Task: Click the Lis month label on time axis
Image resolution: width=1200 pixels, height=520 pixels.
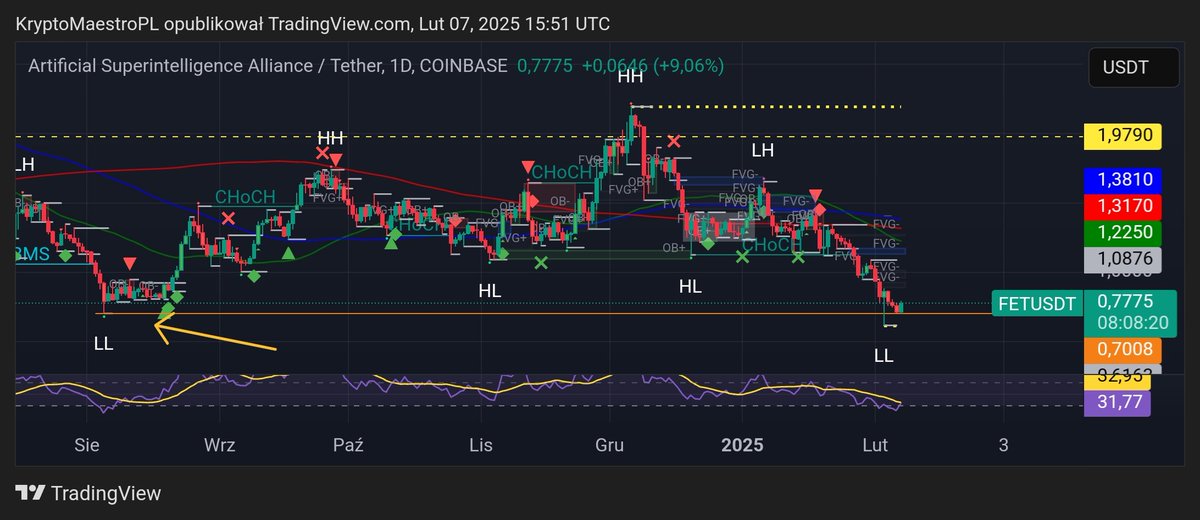Action: (x=480, y=444)
